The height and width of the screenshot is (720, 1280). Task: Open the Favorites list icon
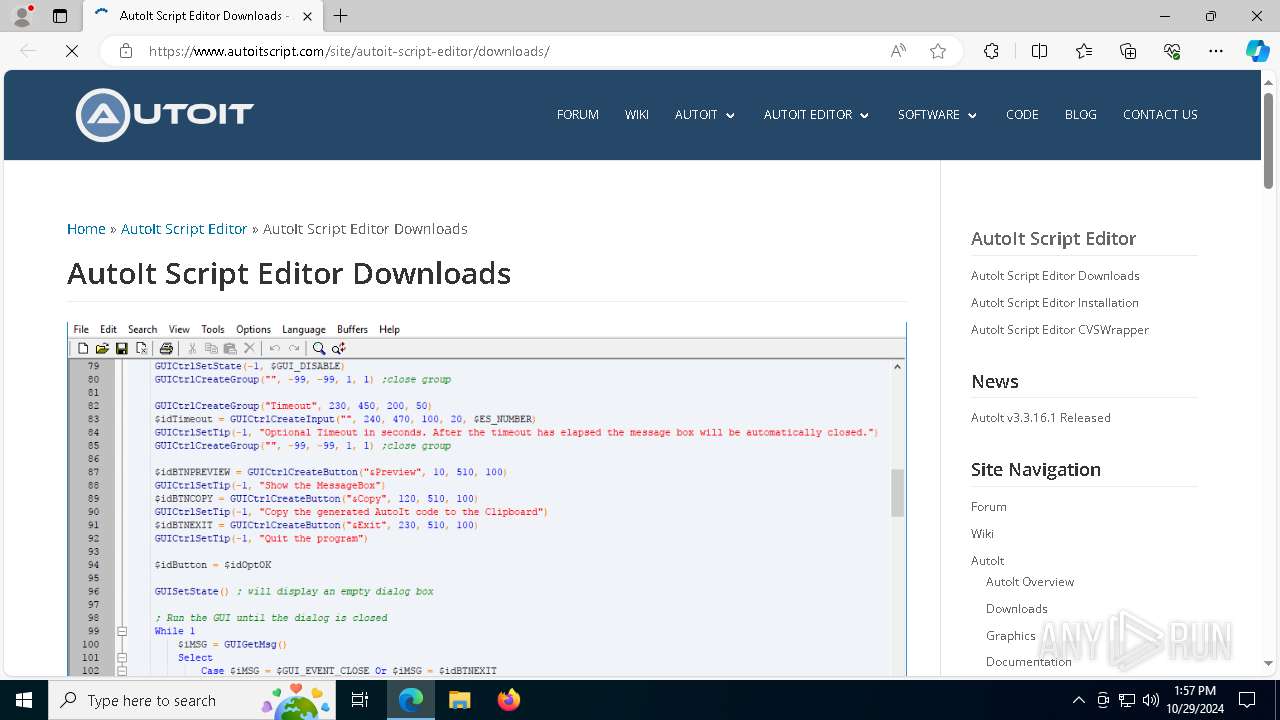[x=1084, y=51]
